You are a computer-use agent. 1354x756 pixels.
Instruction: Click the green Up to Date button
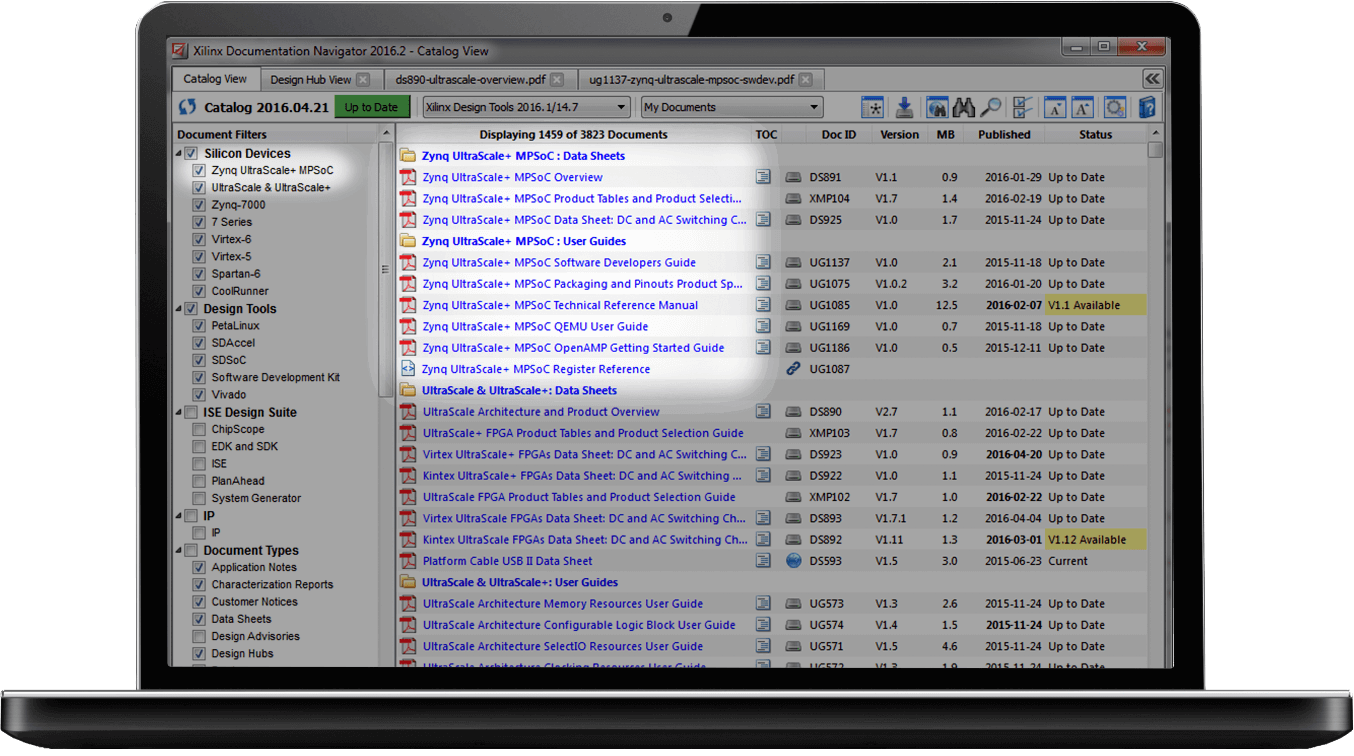tap(371, 108)
